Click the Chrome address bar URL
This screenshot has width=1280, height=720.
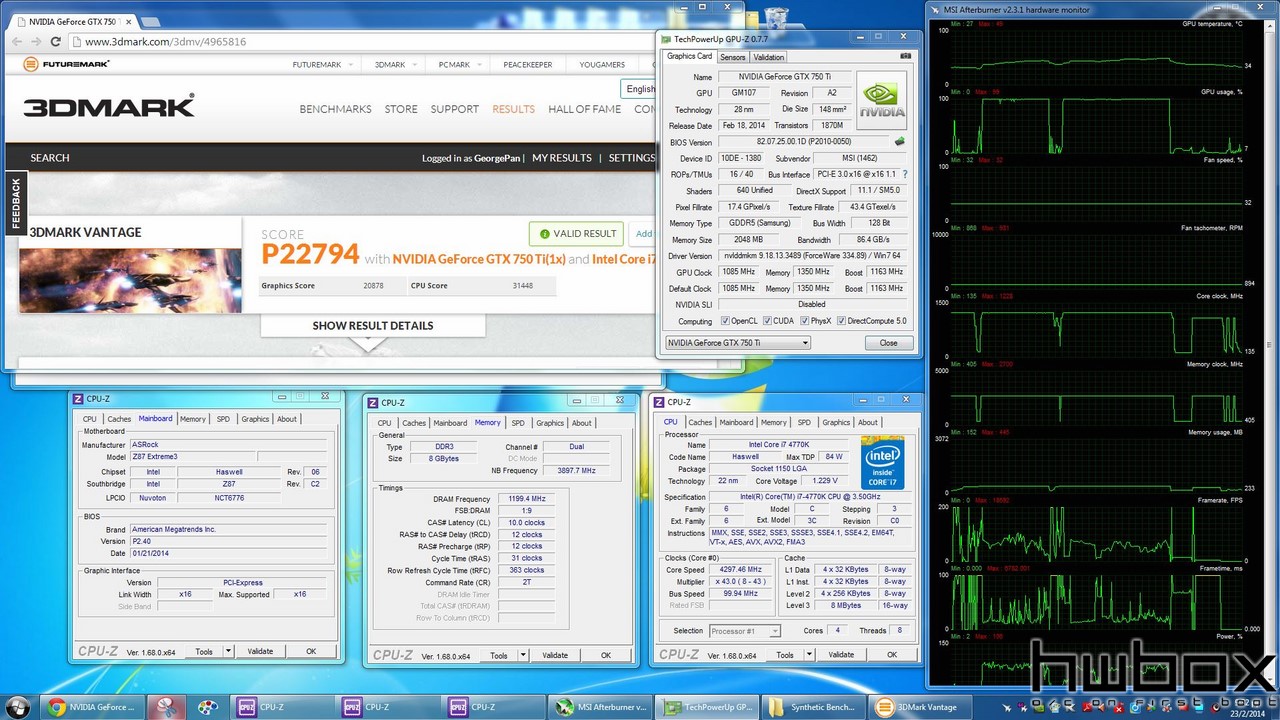coord(166,42)
